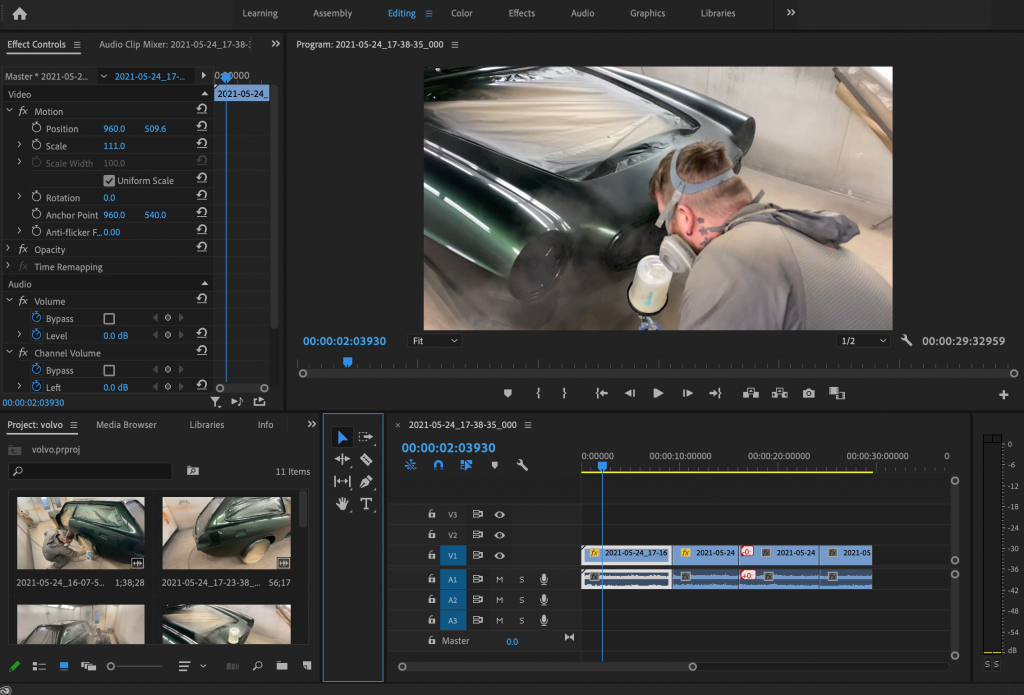Image resolution: width=1024 pixels, height=695 pixels.
Task: Open the 1/2 playback resolution dropdown
Action: pyautogui.click(x=861, y=339)
